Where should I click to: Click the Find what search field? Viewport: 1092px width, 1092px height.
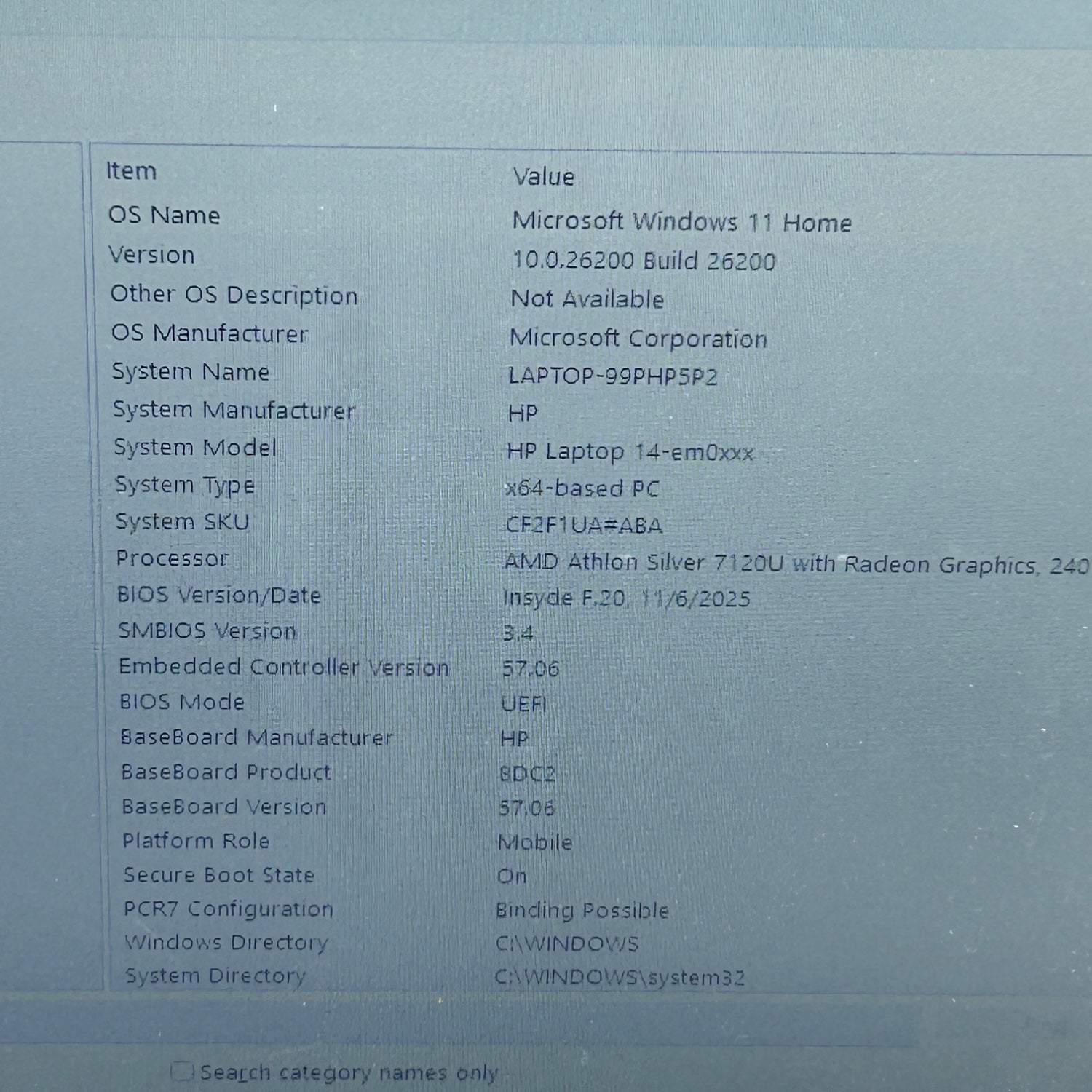tap(510, 1024)
